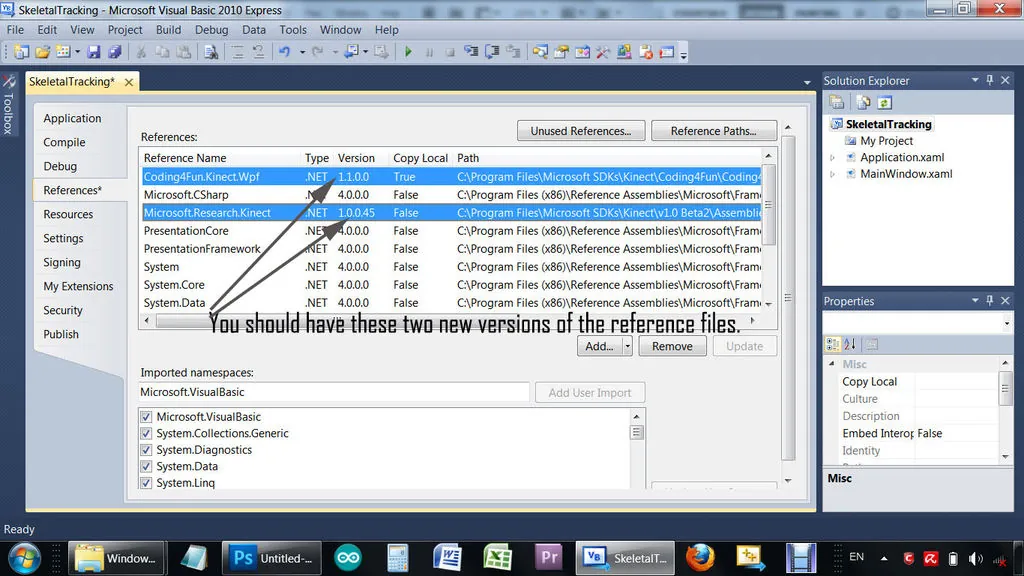Uncheck the System.Diagnostics namespace
The width and height of the screenshot is (1024, 576).
click(147, 450)
